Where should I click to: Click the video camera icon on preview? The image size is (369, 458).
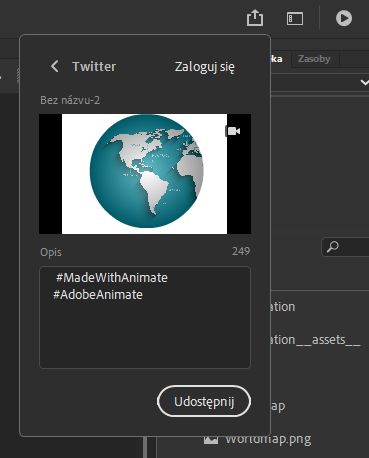point(234,131)
